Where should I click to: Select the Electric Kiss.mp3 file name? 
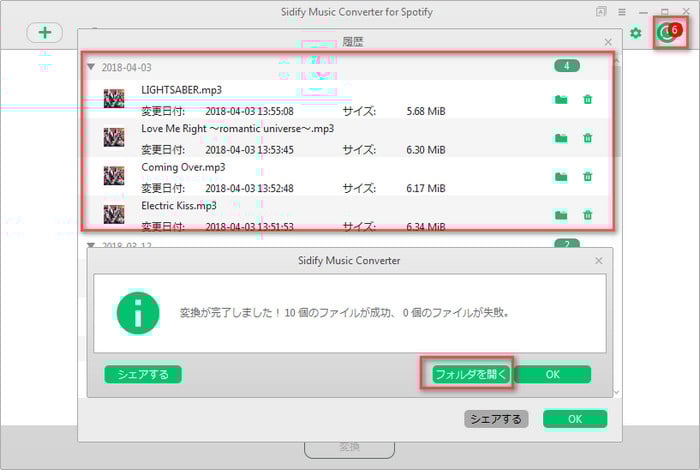179,206
